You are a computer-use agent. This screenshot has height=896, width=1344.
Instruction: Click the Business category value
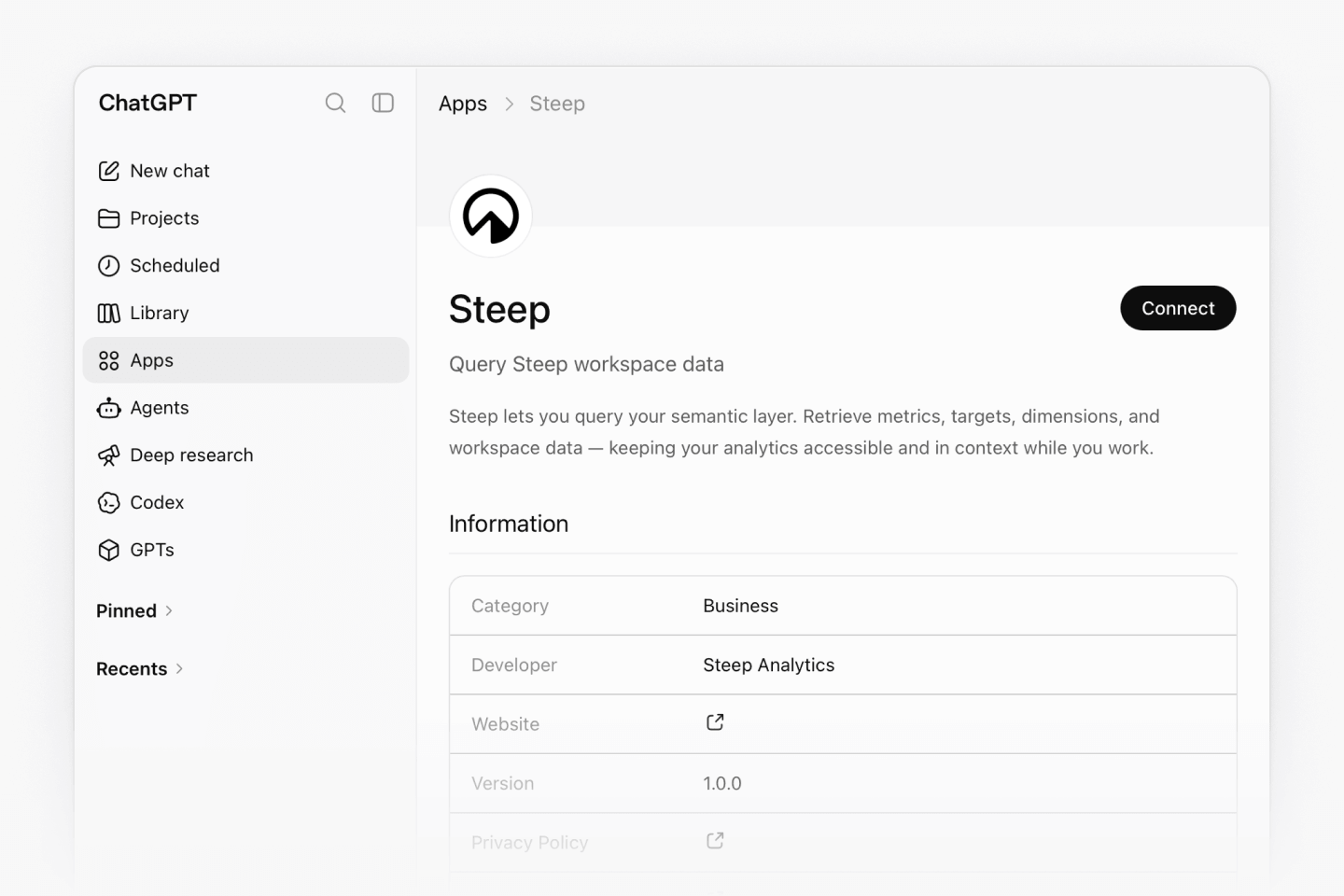click(x=741, y=606)
